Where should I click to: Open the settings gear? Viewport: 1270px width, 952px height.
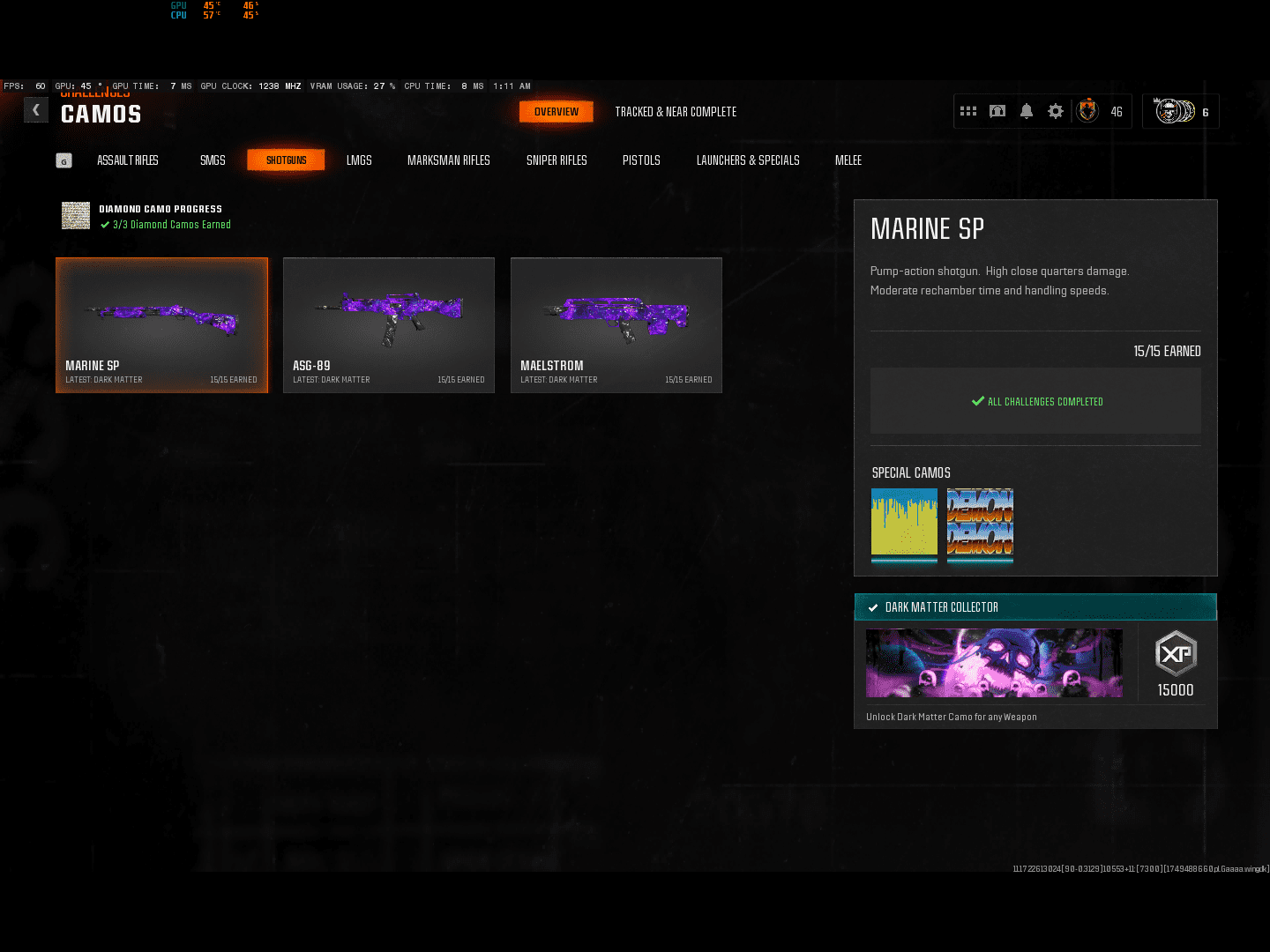[x=1056, y=111]
